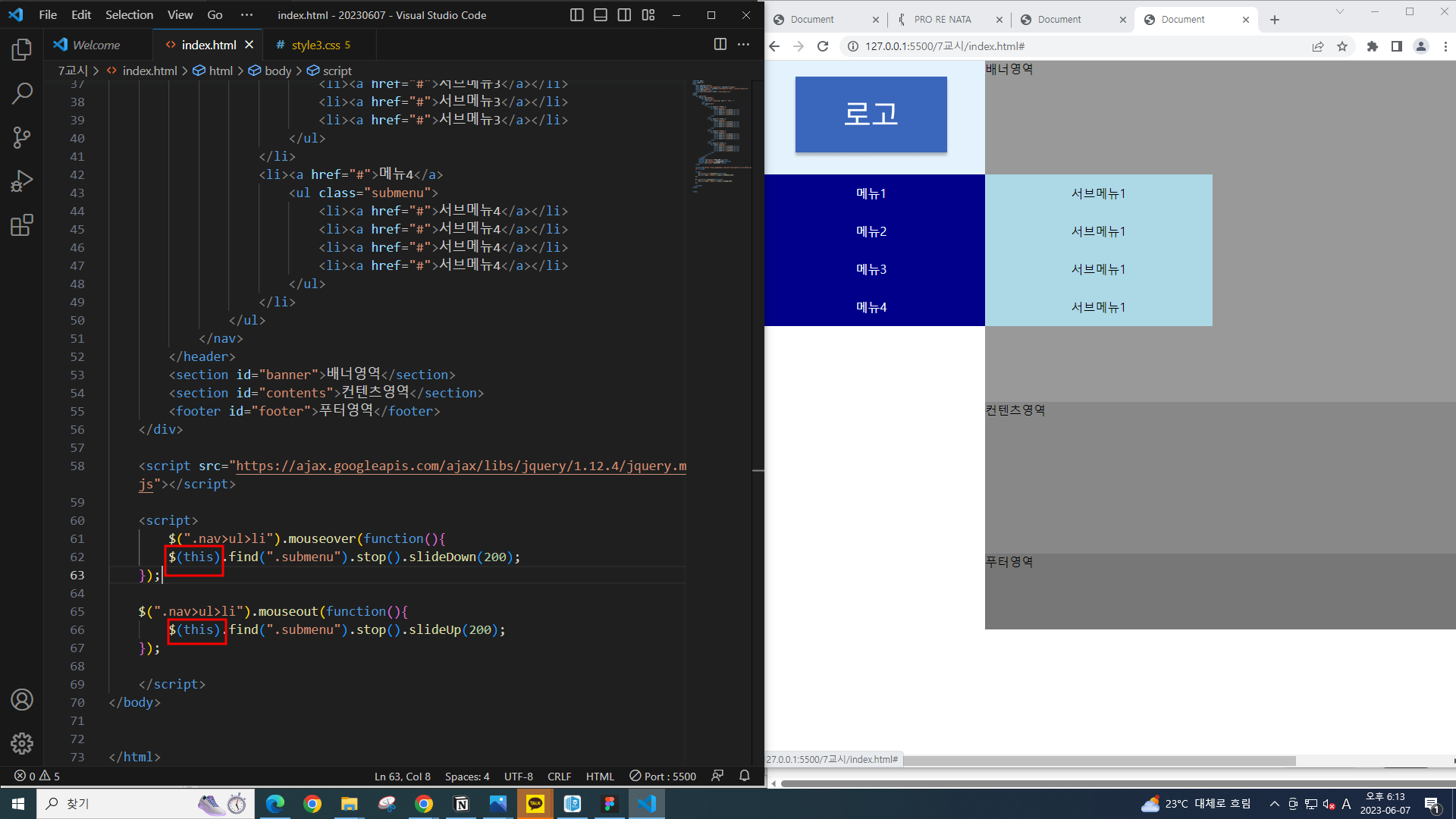This screenshot has height=819, width=1456.
Task: Switch to the style3.css tab
Action: point(315,45)
